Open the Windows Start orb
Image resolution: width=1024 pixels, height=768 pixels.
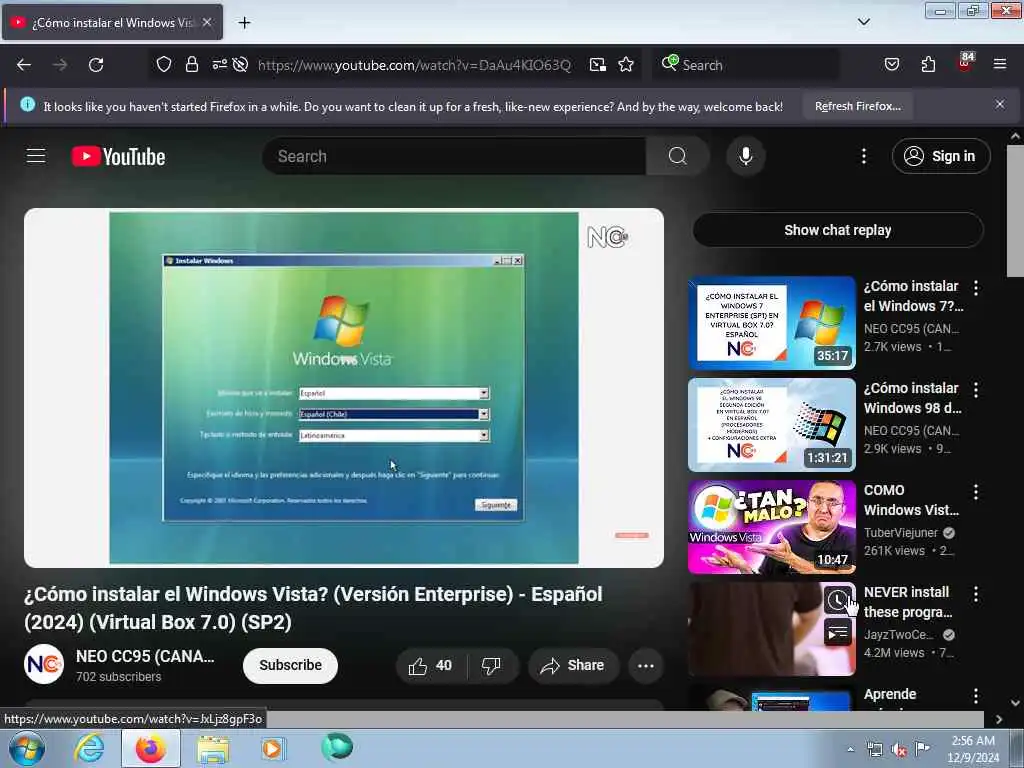(27, 748)
